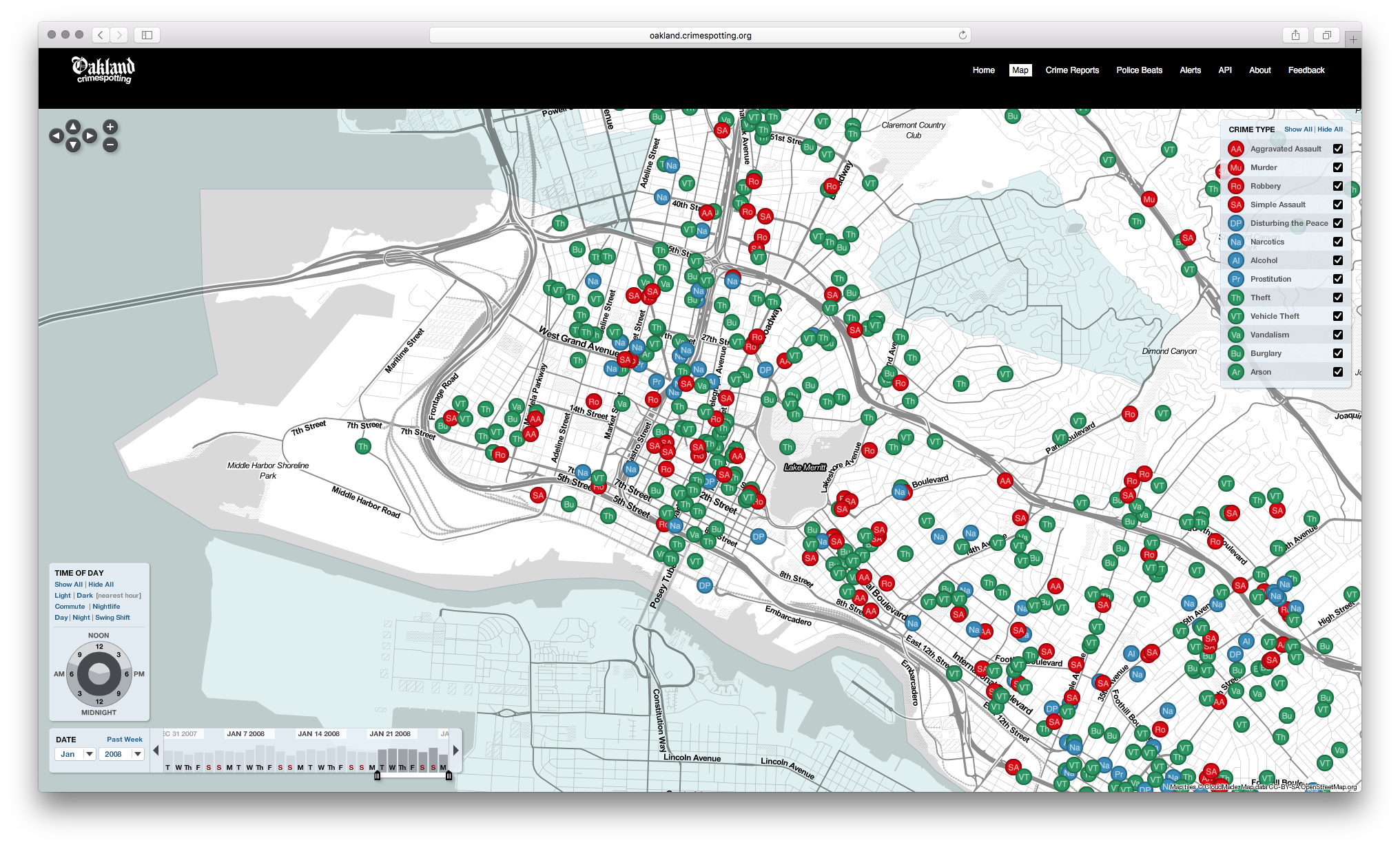The width and height of the screenshot is (1400, 847).
Task: Click the Murder crime type icon in legend
Action: tap(1235, 167)
